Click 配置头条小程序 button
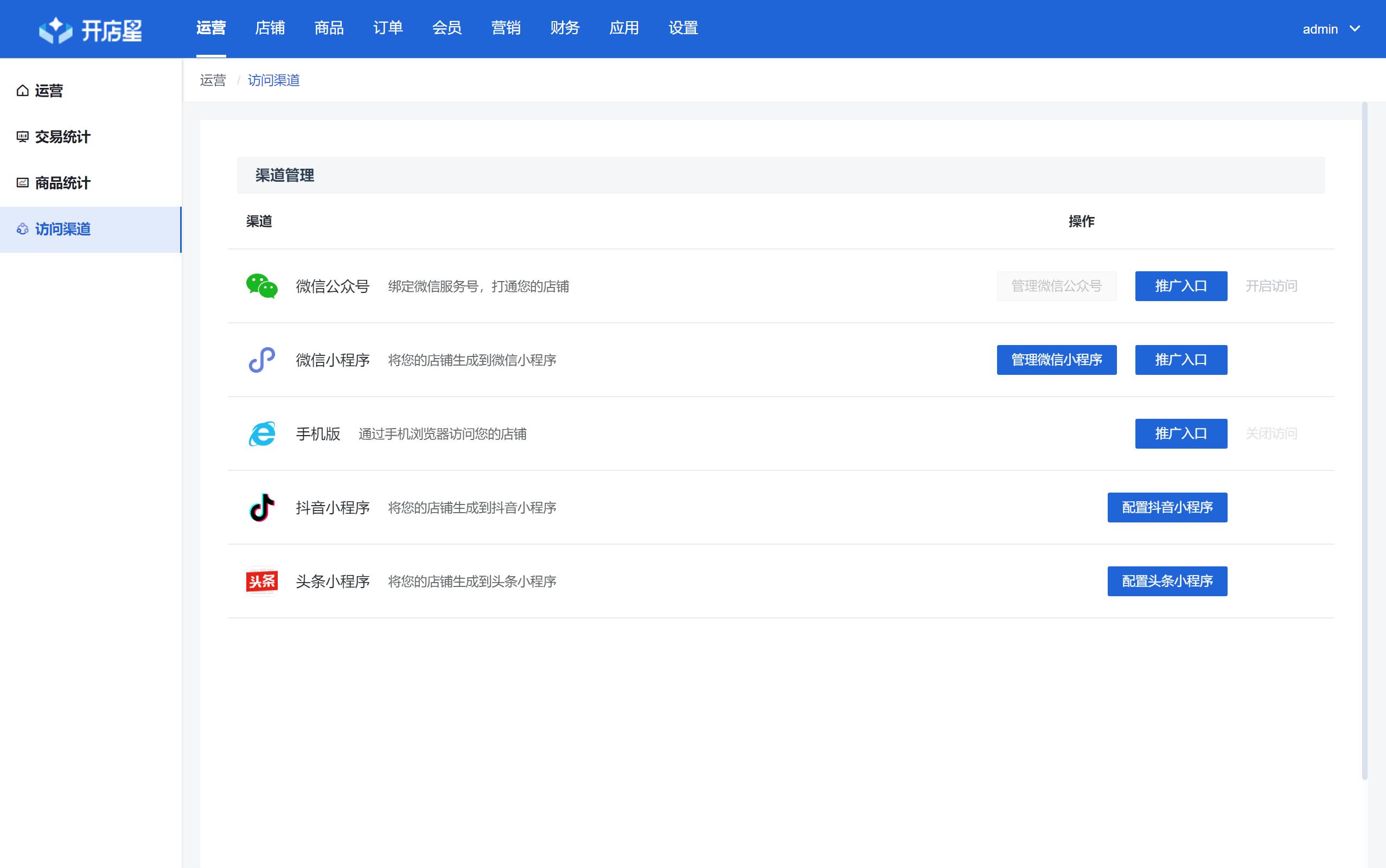Screen dimensions: 1386x868 click(1167, 581)
